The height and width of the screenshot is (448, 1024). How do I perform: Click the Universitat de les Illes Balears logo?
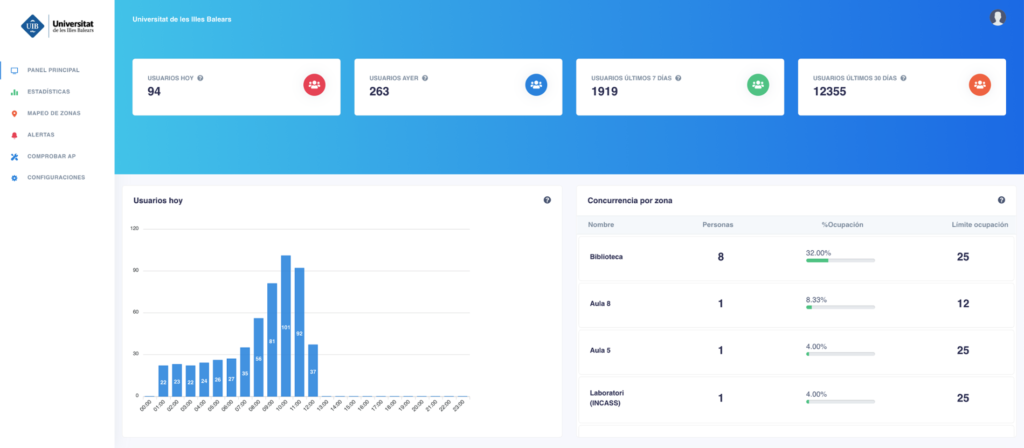pyautogui.click(x=58, y=28)
